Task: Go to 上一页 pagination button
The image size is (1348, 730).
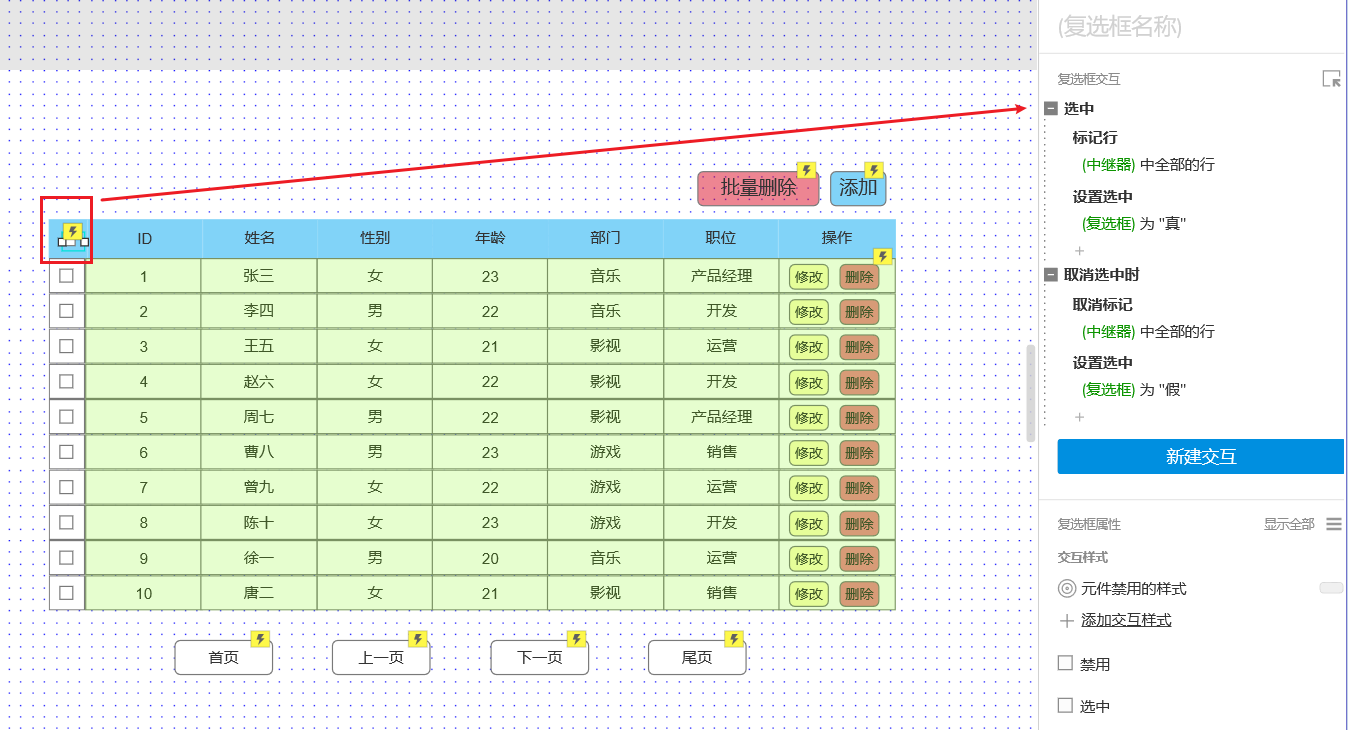Action: coord(381,658)
